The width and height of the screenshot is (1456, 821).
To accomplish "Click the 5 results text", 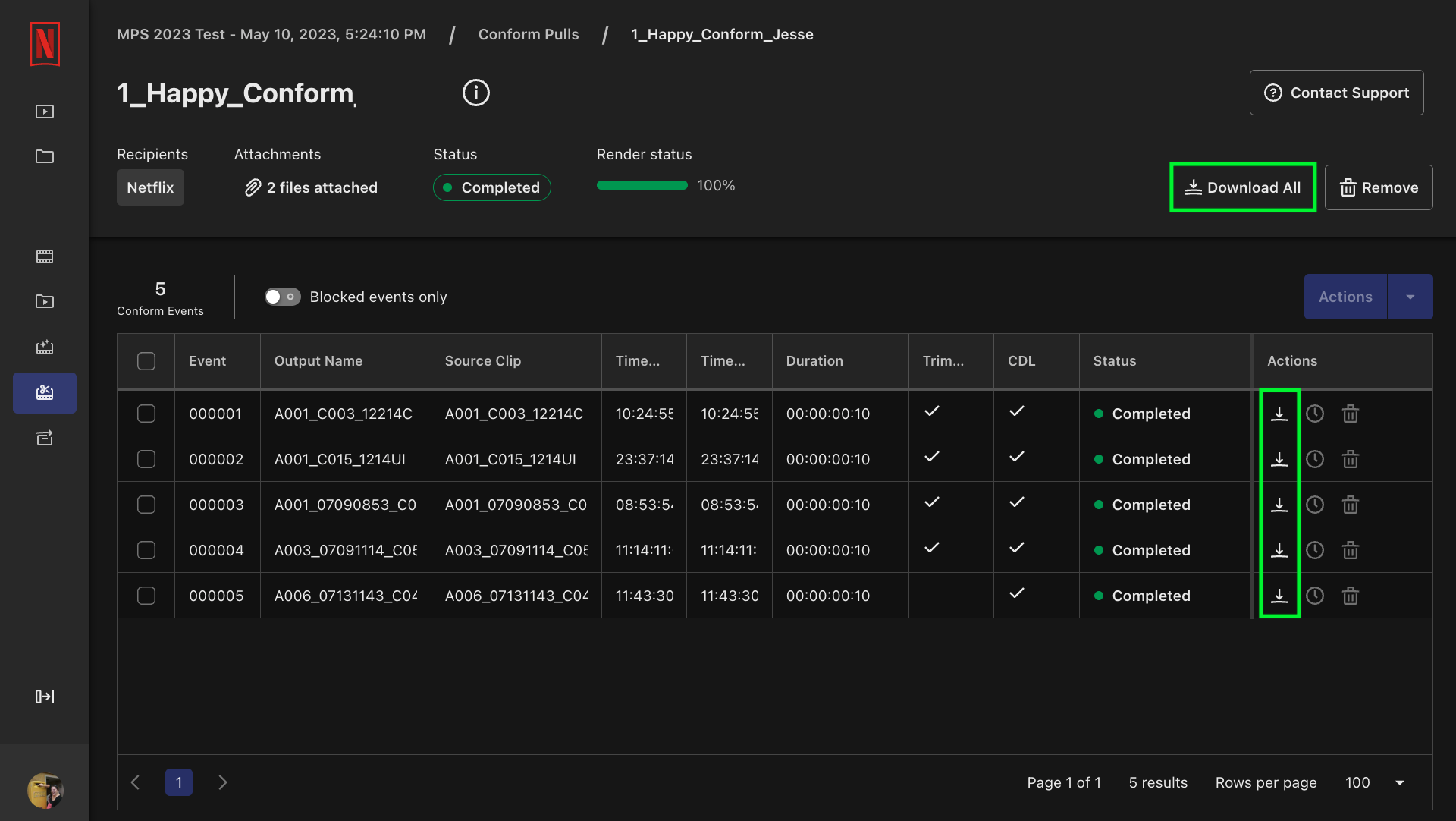I will (x=1158, y=782).
